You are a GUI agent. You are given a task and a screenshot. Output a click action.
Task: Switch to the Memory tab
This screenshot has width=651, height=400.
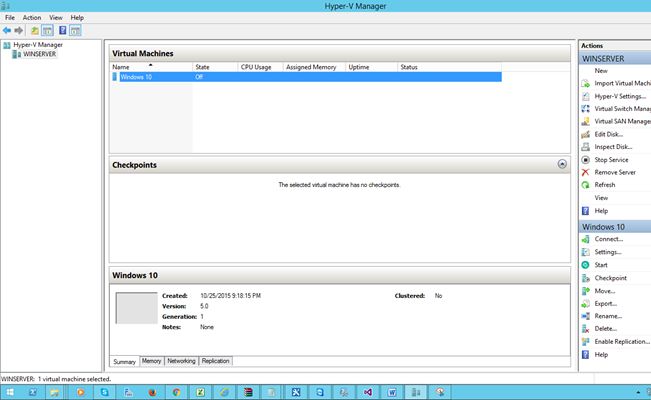152,361
